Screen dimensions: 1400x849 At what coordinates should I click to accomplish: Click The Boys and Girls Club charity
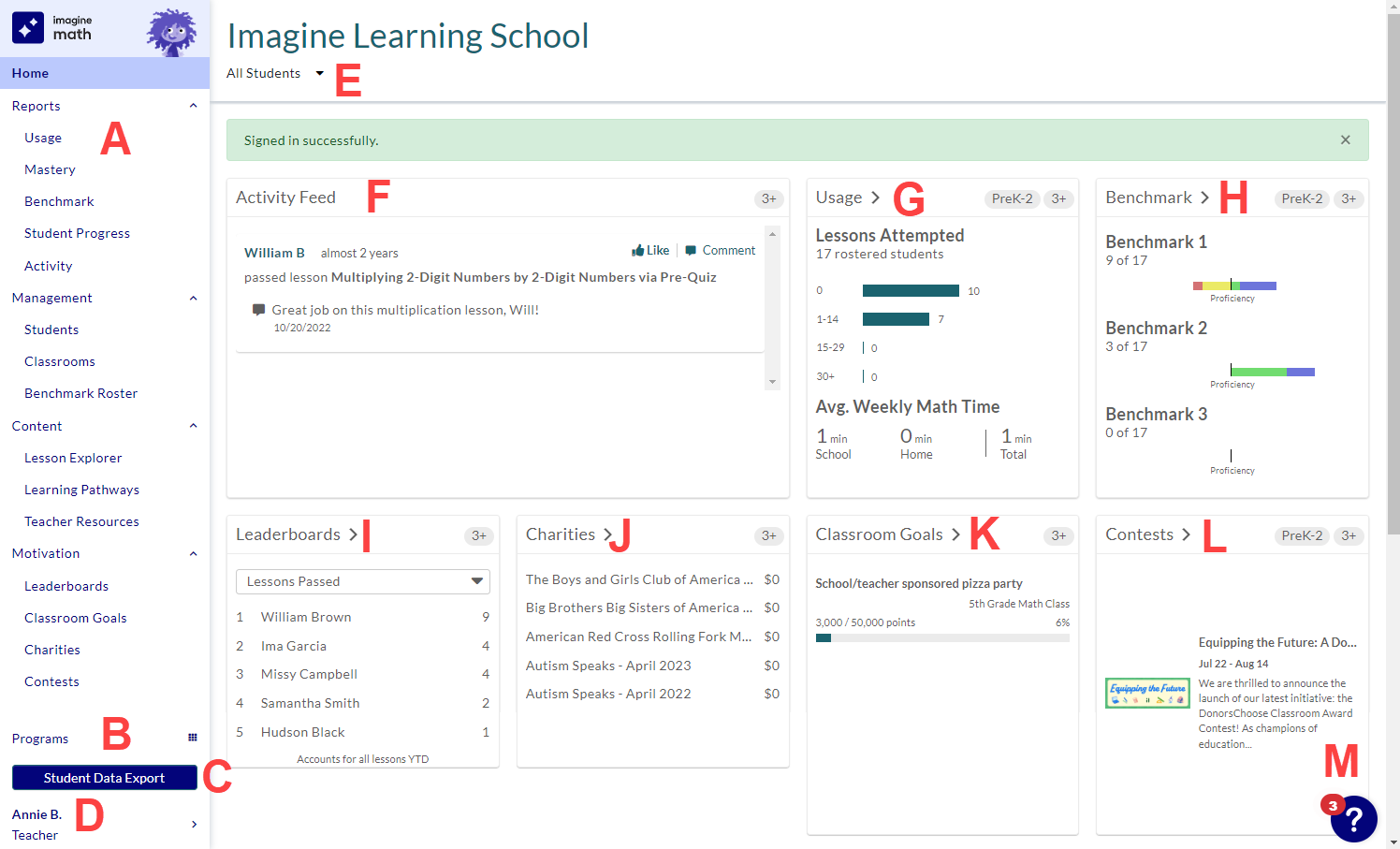coord(639,579)
